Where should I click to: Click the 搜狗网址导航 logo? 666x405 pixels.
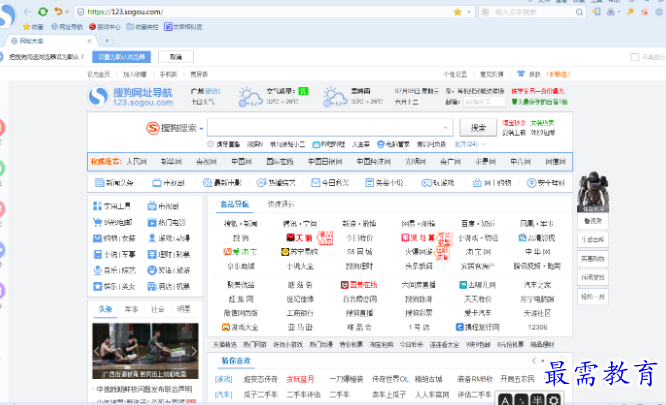pos(131,97)
